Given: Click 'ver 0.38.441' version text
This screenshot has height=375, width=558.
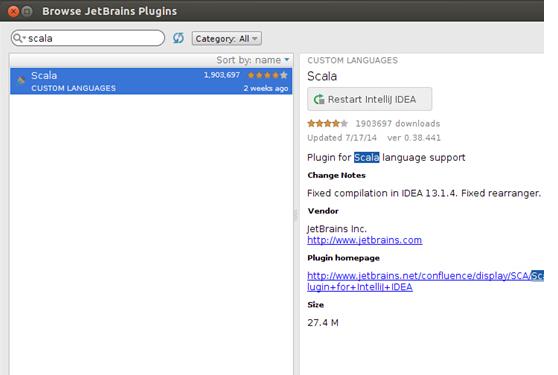Looking at the screenshot, I should click(414, 138).
